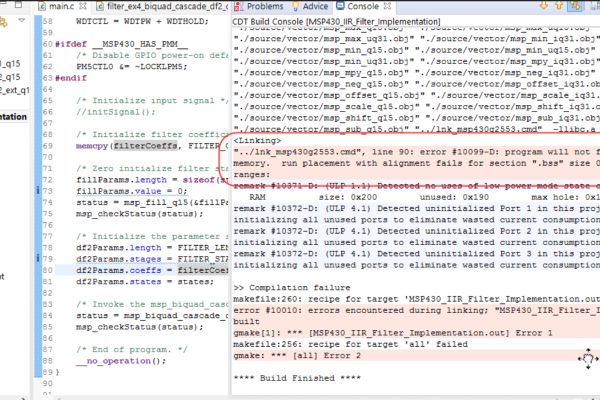The height and width of the screenshot is (400, 600).
Task: Click the info marker on line 73
Action: pyautogui.click(x=38, y=190)
